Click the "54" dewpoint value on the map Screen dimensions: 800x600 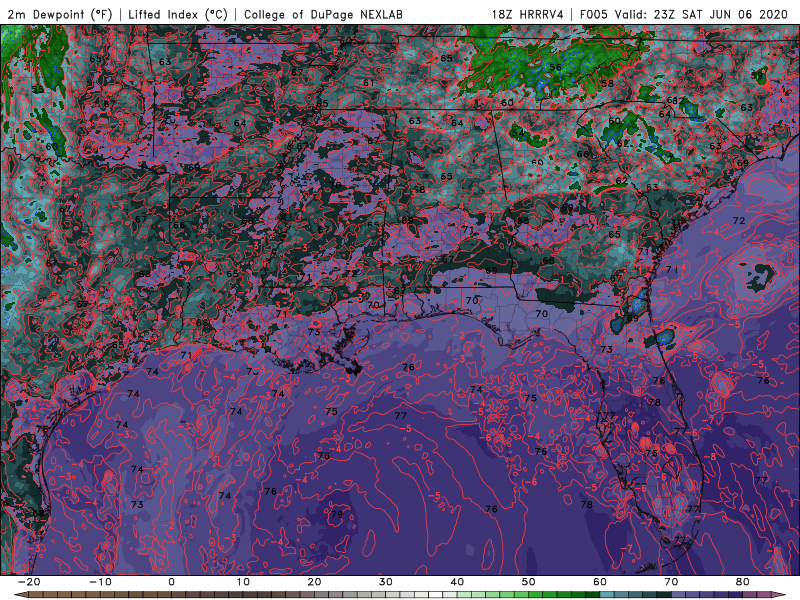point(518,133)
